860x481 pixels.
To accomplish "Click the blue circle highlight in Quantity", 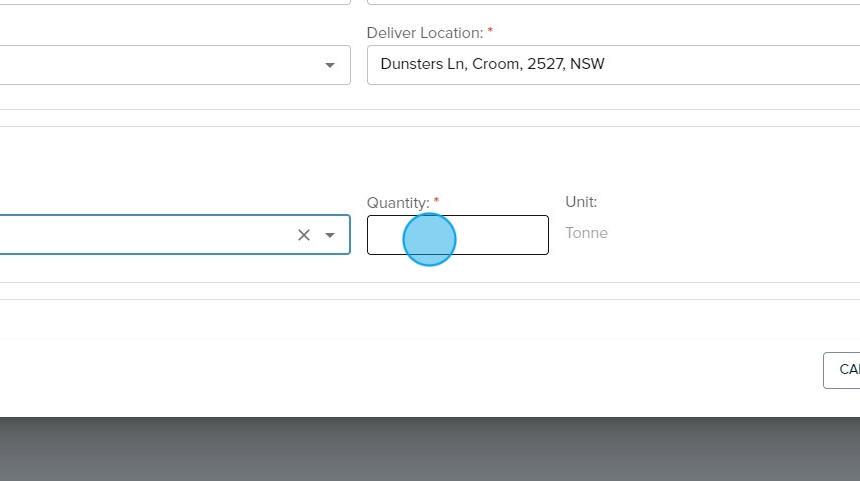I will [429, 240].
